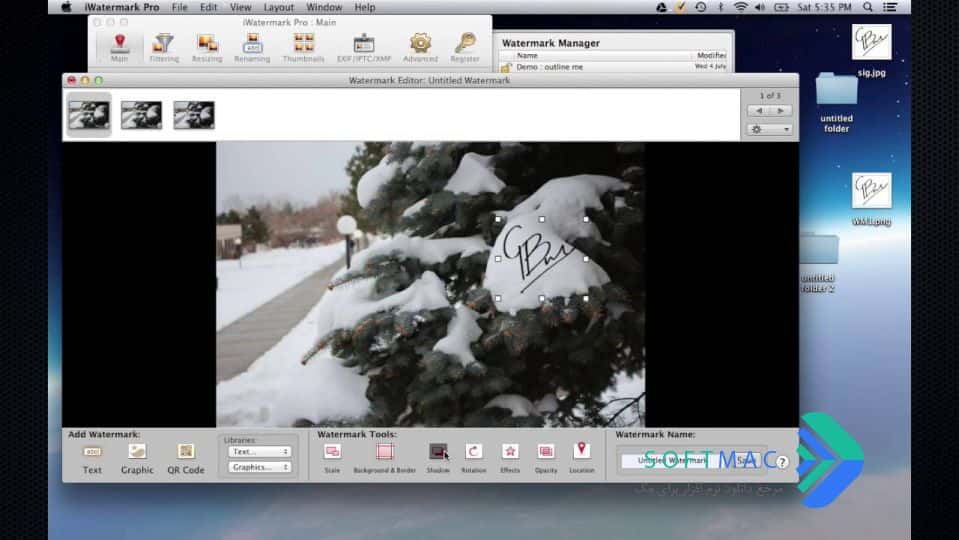Add a QR Code watermark
Image resolution: width=959 pixels, height=540 pixels.
click(x=186, y=459)
